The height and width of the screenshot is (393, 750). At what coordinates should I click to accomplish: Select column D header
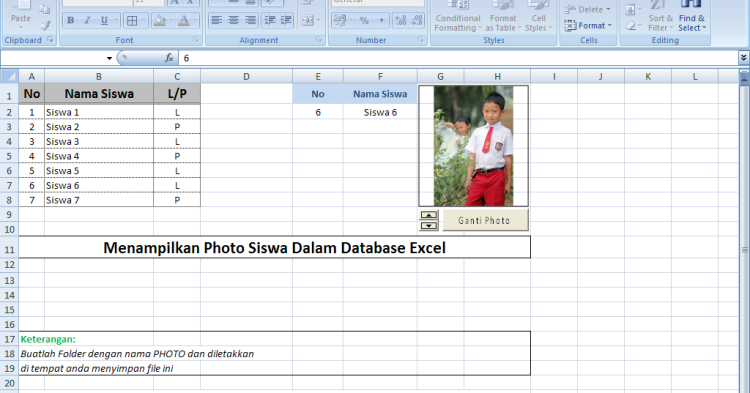click(246, 76)
